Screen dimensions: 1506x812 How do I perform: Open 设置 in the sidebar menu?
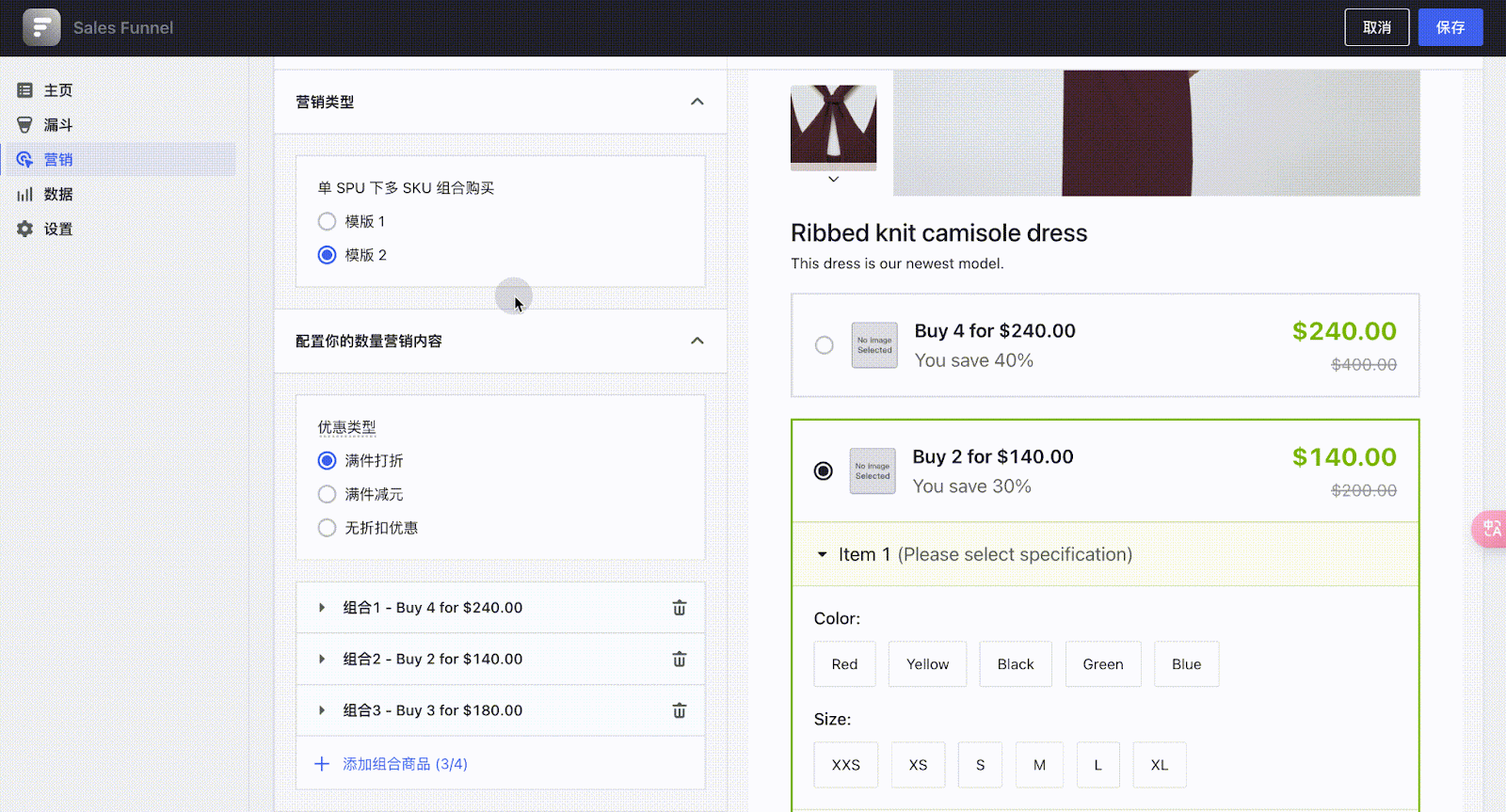(x=58, y=230)
